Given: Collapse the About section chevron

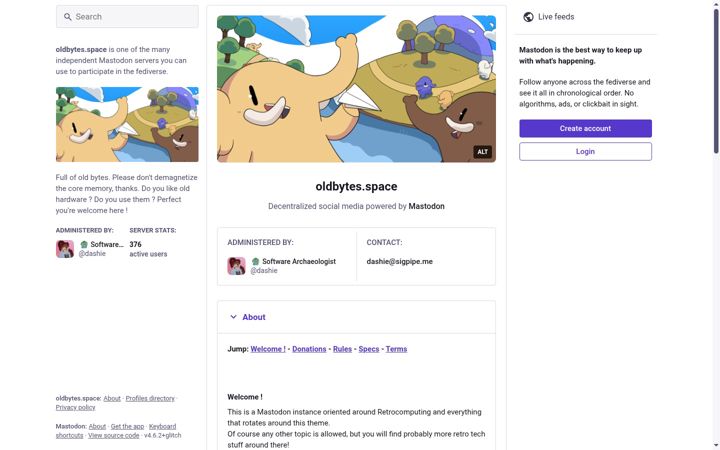Looking at the screenshot, I should pos(233,317).
